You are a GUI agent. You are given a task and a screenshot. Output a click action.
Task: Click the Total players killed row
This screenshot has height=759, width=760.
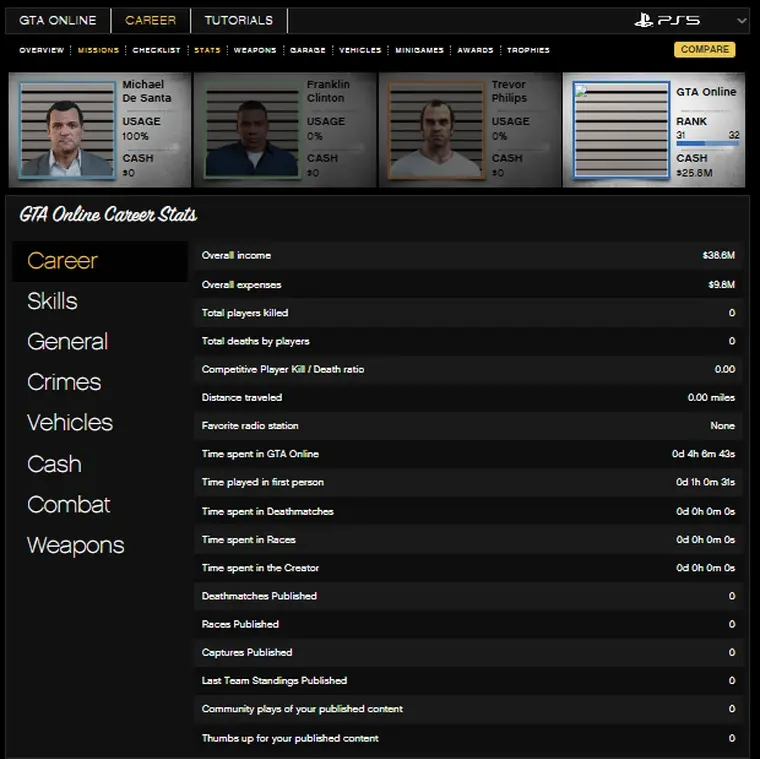click(x=468, y=313)
